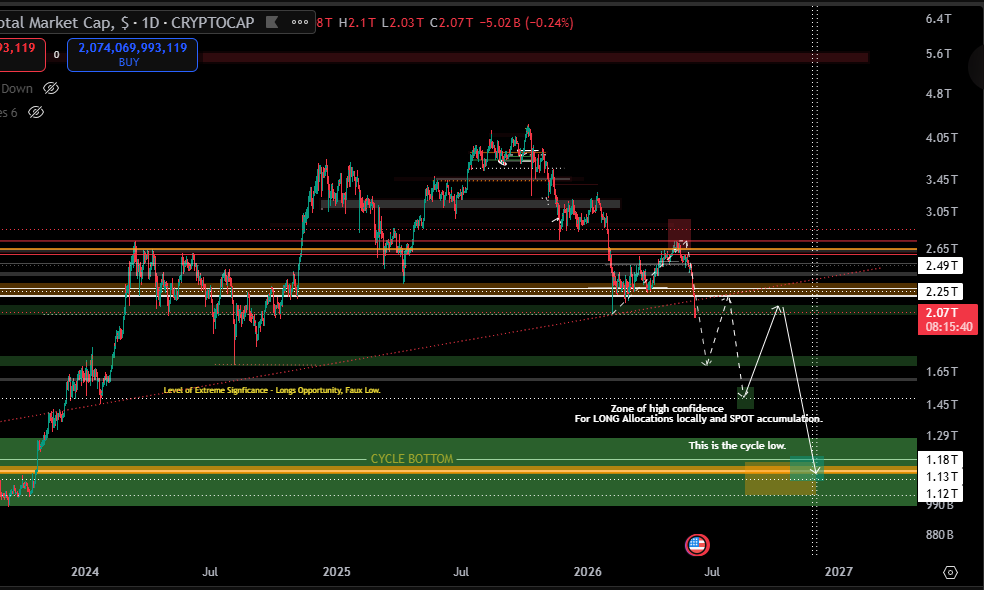Click the close value C2.07T in the header

tap(451, 23)
